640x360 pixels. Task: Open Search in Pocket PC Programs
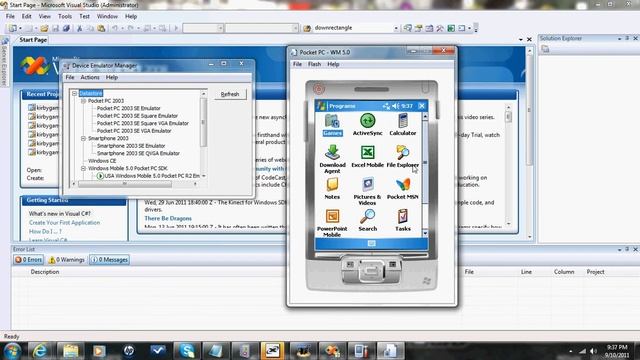tap(367, 220)
